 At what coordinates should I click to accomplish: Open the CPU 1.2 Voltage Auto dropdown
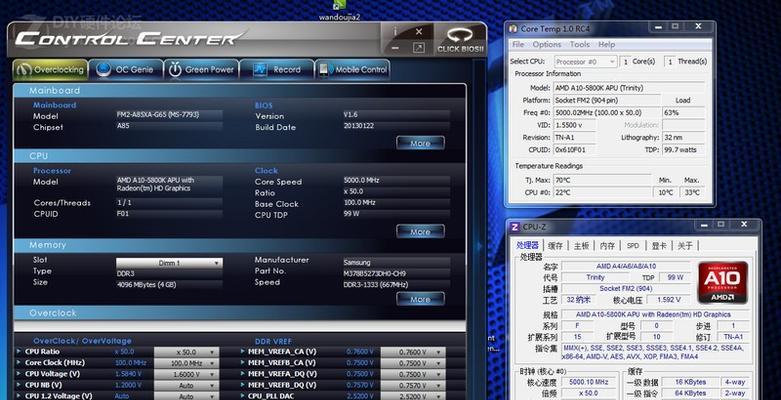tap(186, 396)
